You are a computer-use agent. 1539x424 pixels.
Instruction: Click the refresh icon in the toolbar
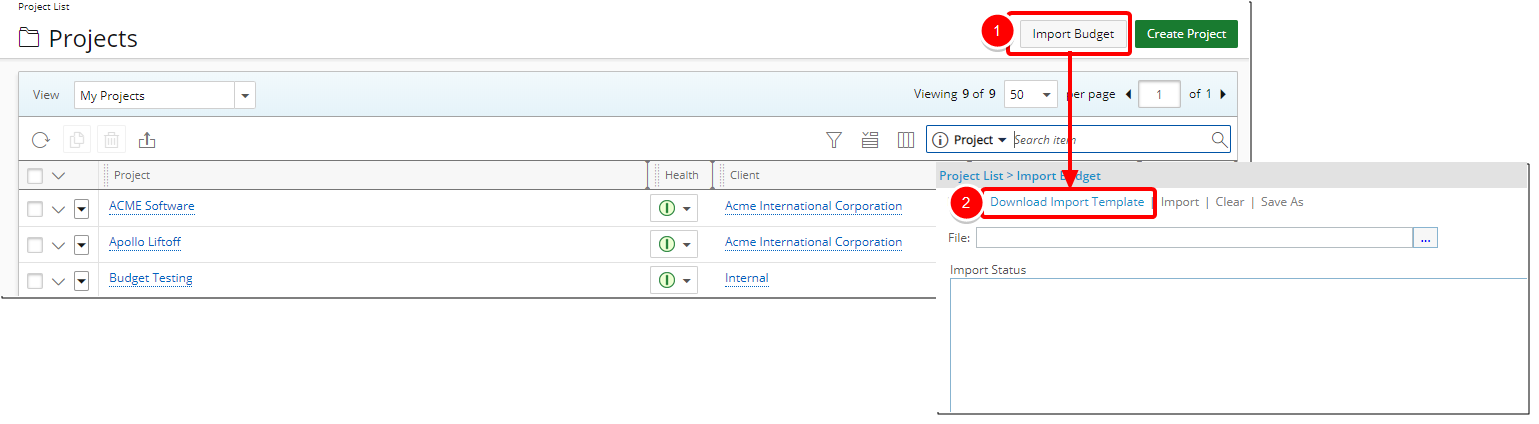[x=41, y=140]
